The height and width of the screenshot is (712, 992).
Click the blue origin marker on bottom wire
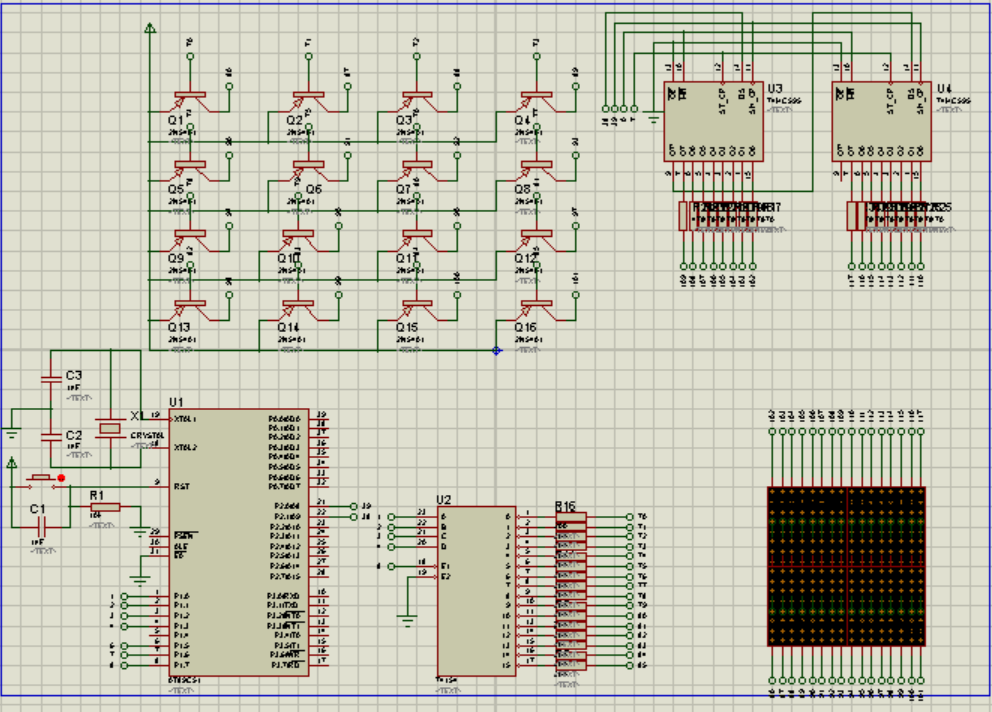[x=497, y=350]
